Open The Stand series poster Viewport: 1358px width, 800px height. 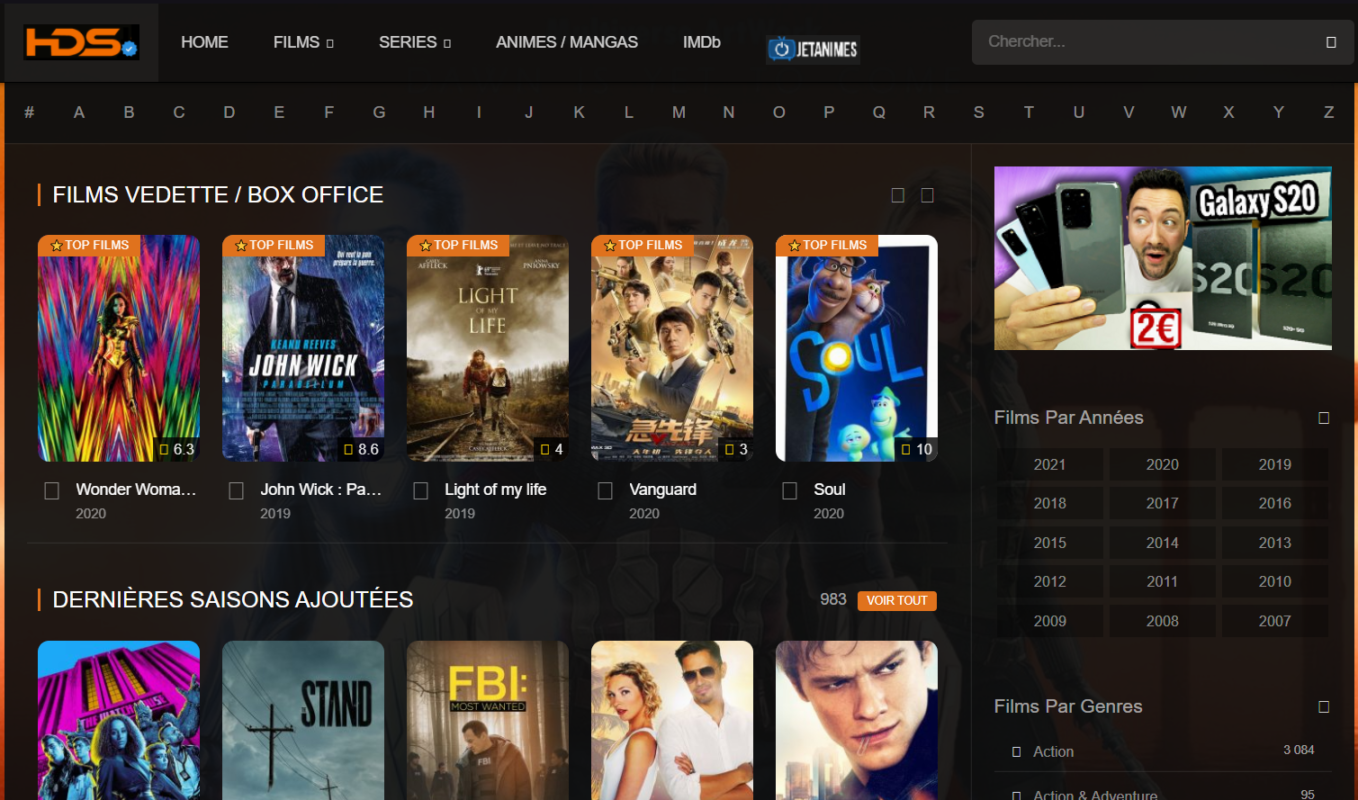tap(303, 720)
